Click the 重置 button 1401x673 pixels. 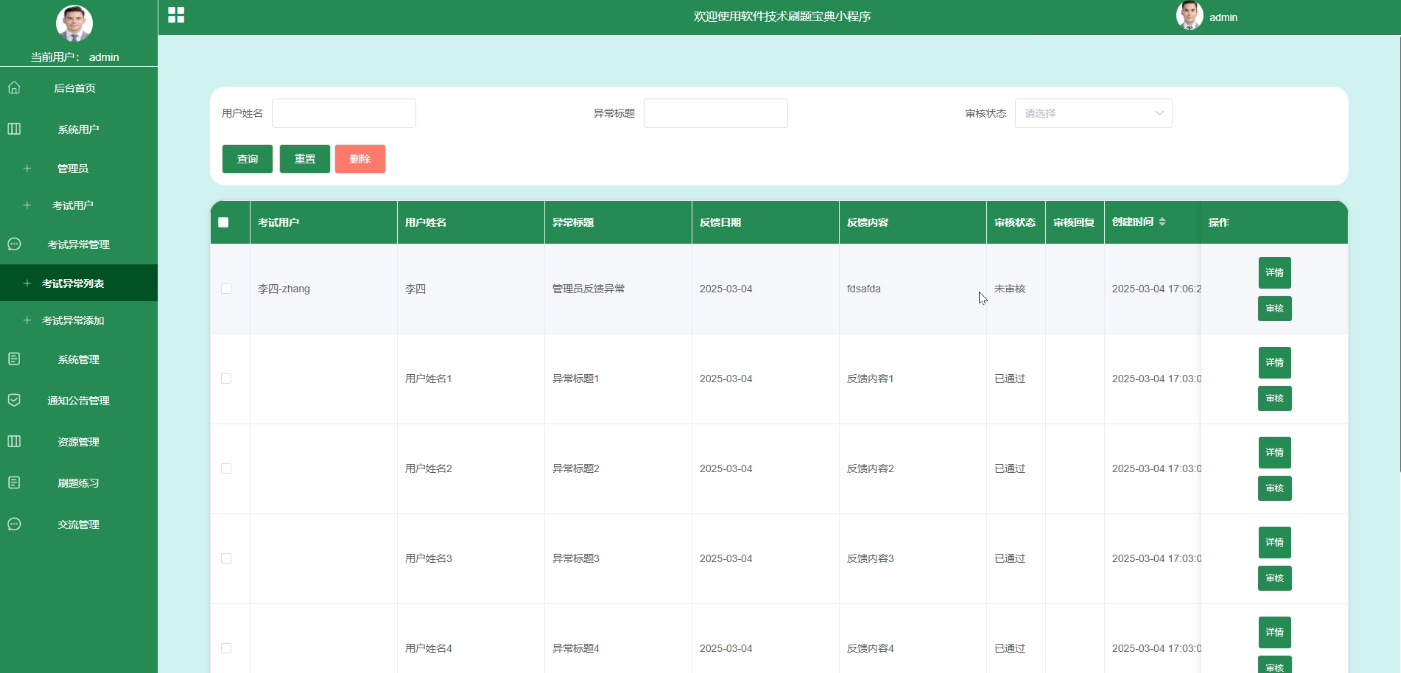[x=305, y=159]
